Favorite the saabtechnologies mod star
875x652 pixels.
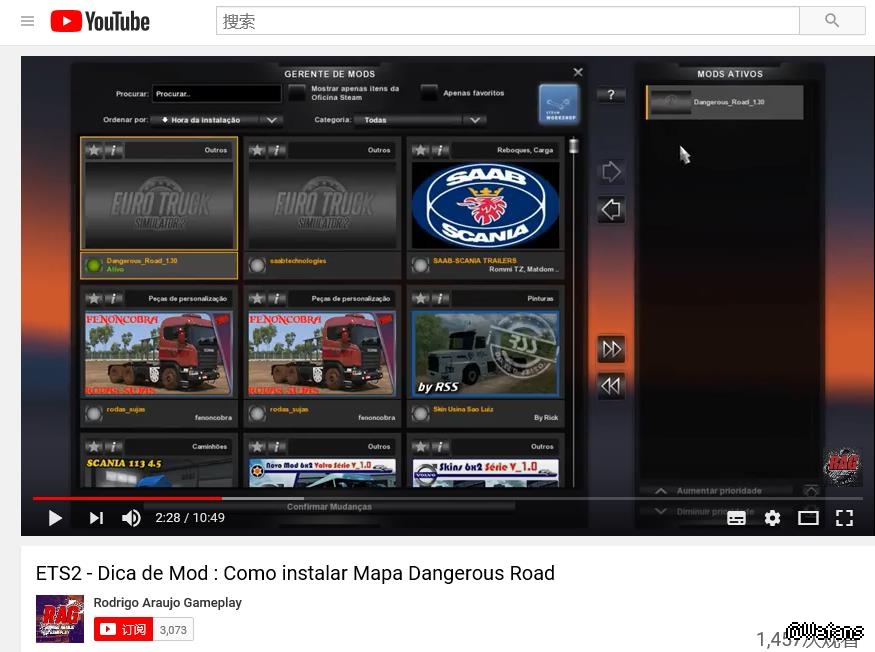pyautogui.click(x=257, y=150)
